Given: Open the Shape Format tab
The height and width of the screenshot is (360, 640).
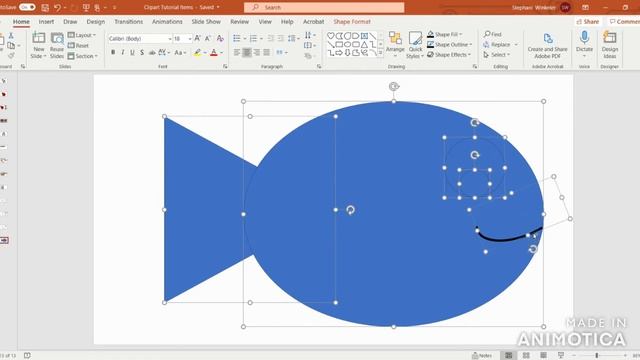Looking at the screenshot, I should click(x=352, y=22).
